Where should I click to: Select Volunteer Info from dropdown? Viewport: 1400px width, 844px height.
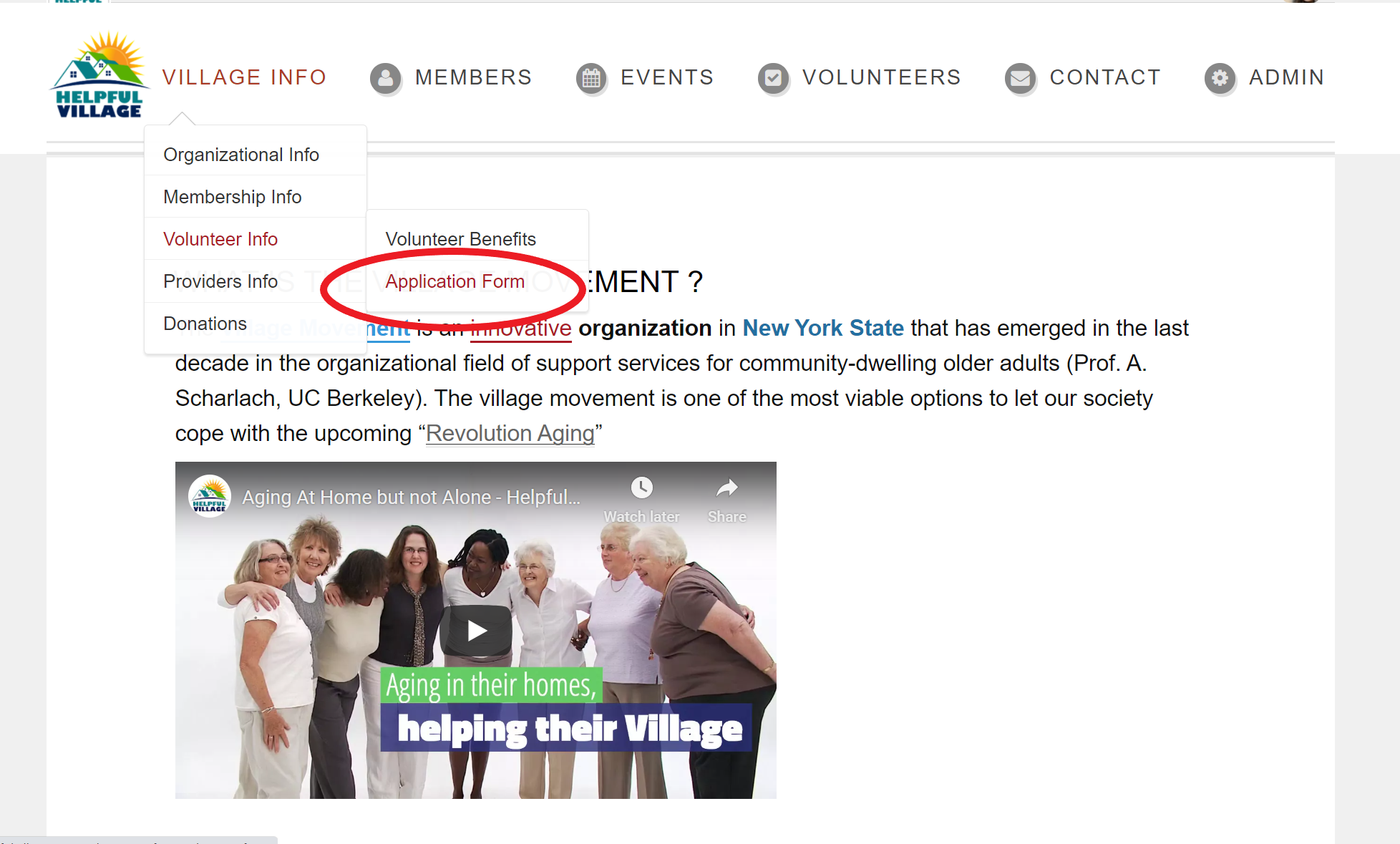pos(256,239)
